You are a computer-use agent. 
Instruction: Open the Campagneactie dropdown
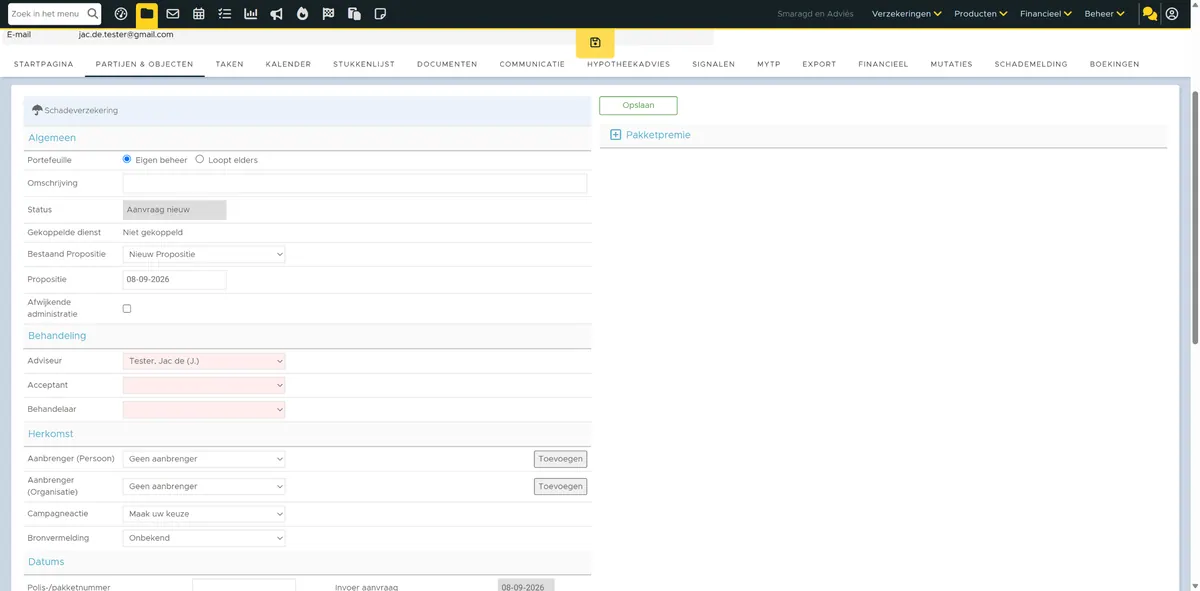(204, 514)
